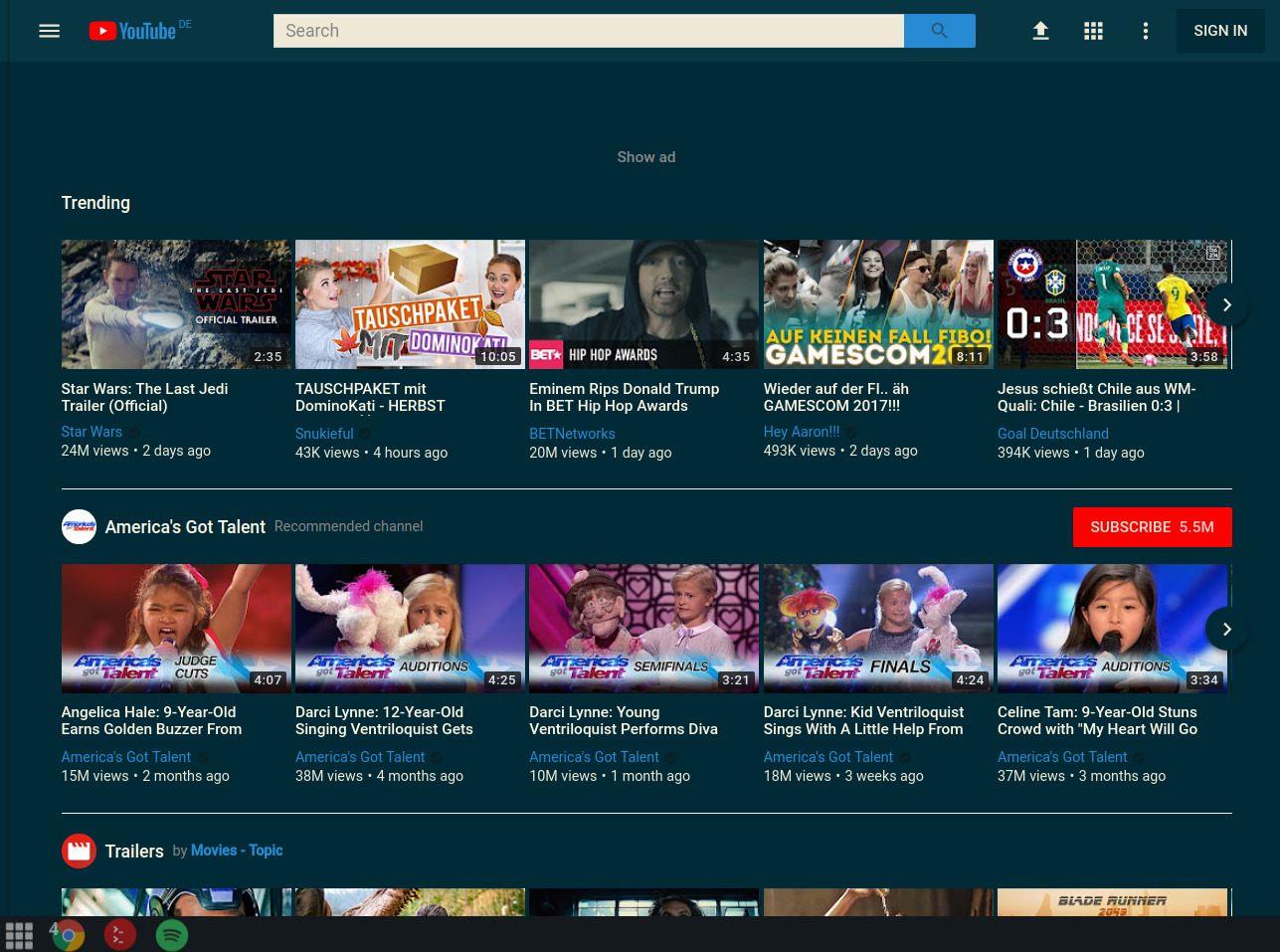Viewport: 1280px width, 952px height.
Task: Open the GAMESCOM 2017 video thumbnail
Action: coord(878,304)
